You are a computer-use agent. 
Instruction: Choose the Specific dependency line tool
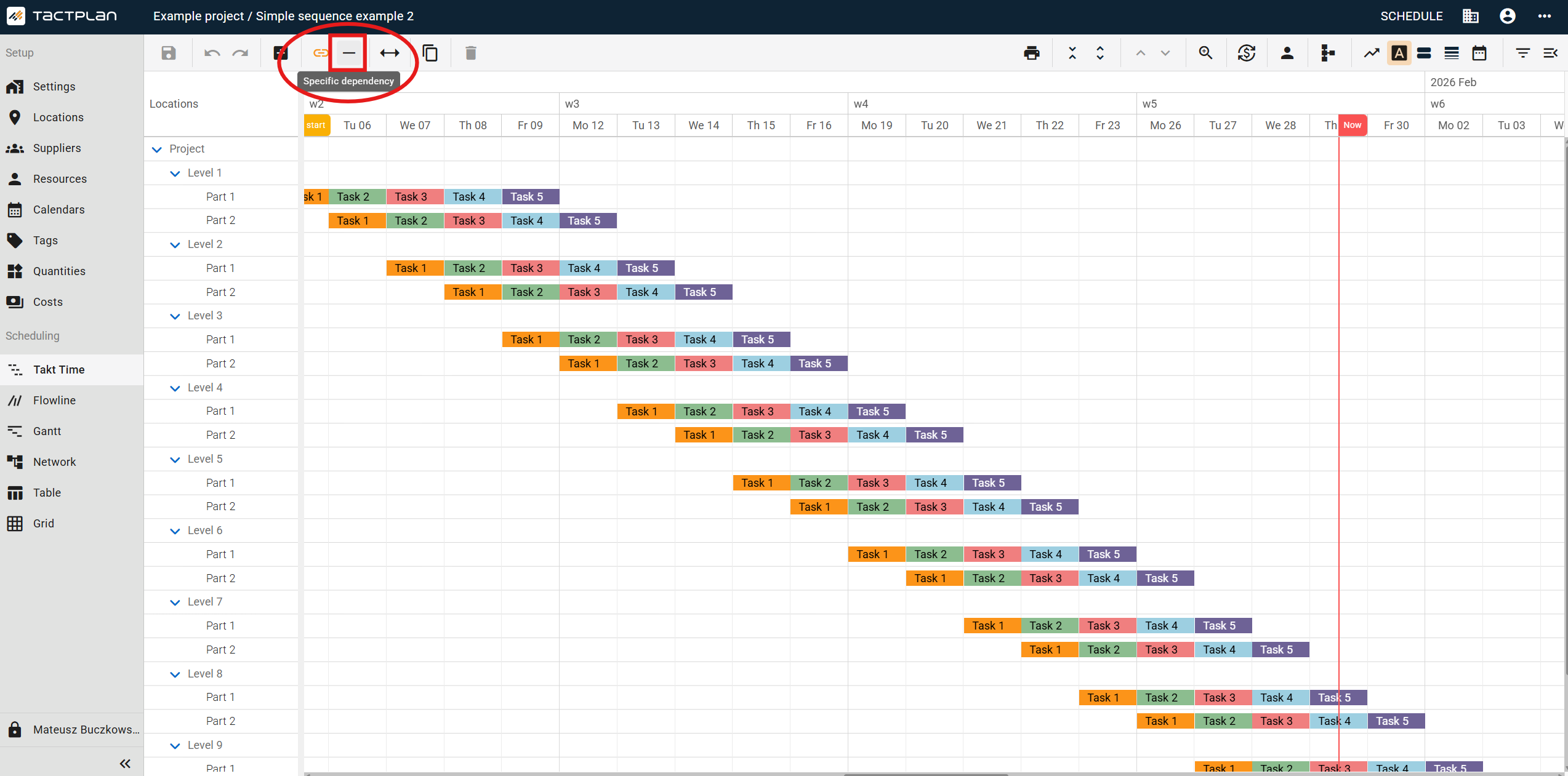[348, 53]
